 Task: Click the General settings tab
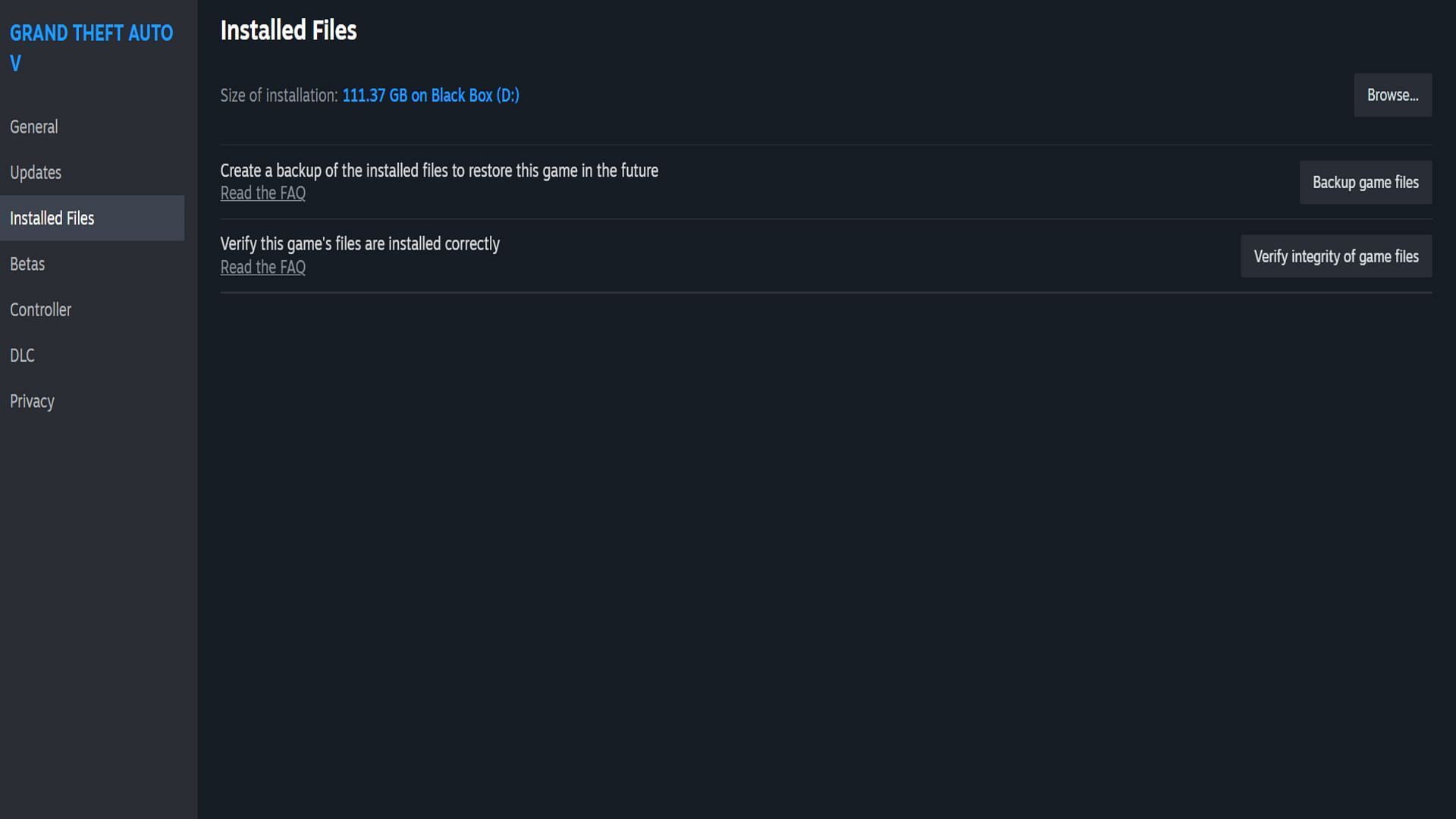click(x=33, y=127)
